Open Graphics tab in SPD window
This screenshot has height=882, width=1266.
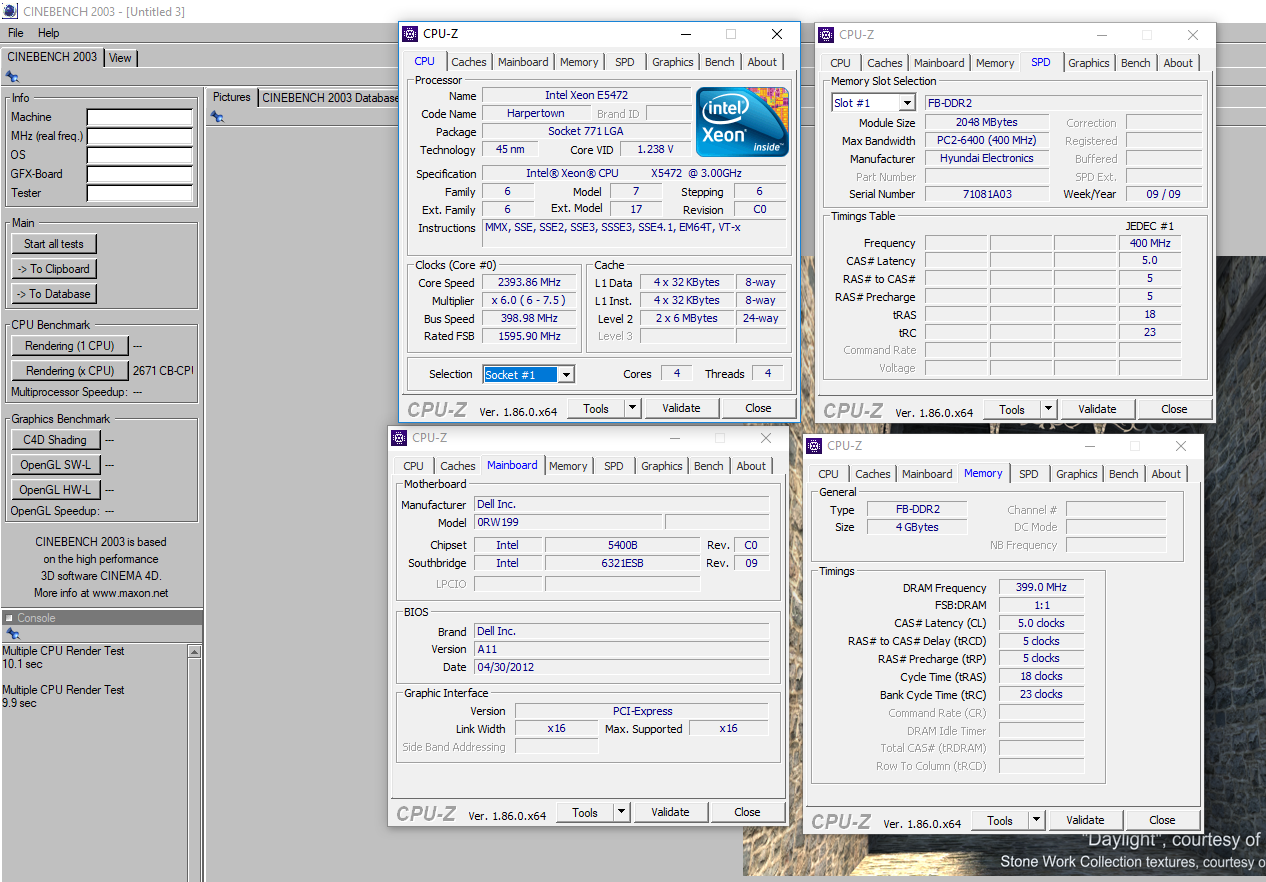(1089, 63)
